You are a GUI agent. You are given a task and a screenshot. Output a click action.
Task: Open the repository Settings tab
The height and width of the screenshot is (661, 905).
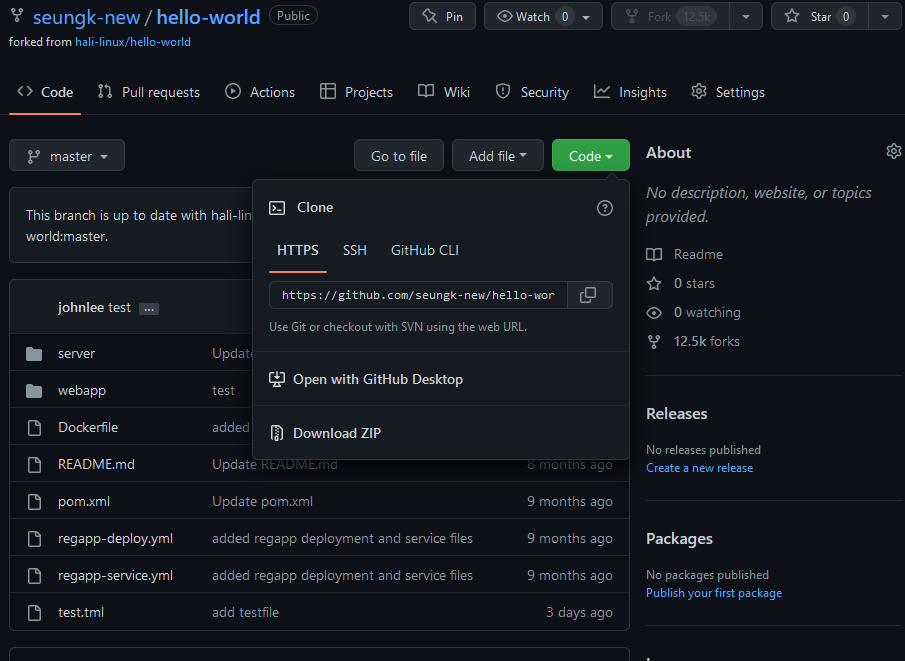(728, 92)
